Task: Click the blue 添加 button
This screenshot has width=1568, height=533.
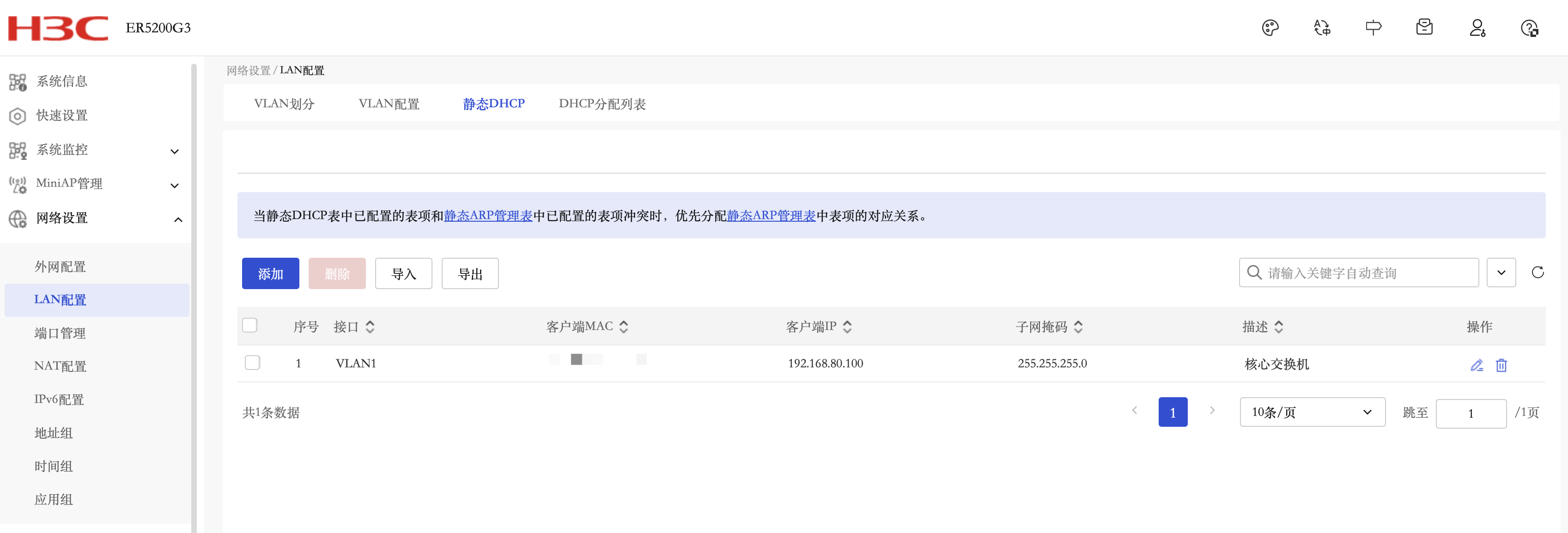Action: (270, 274)
